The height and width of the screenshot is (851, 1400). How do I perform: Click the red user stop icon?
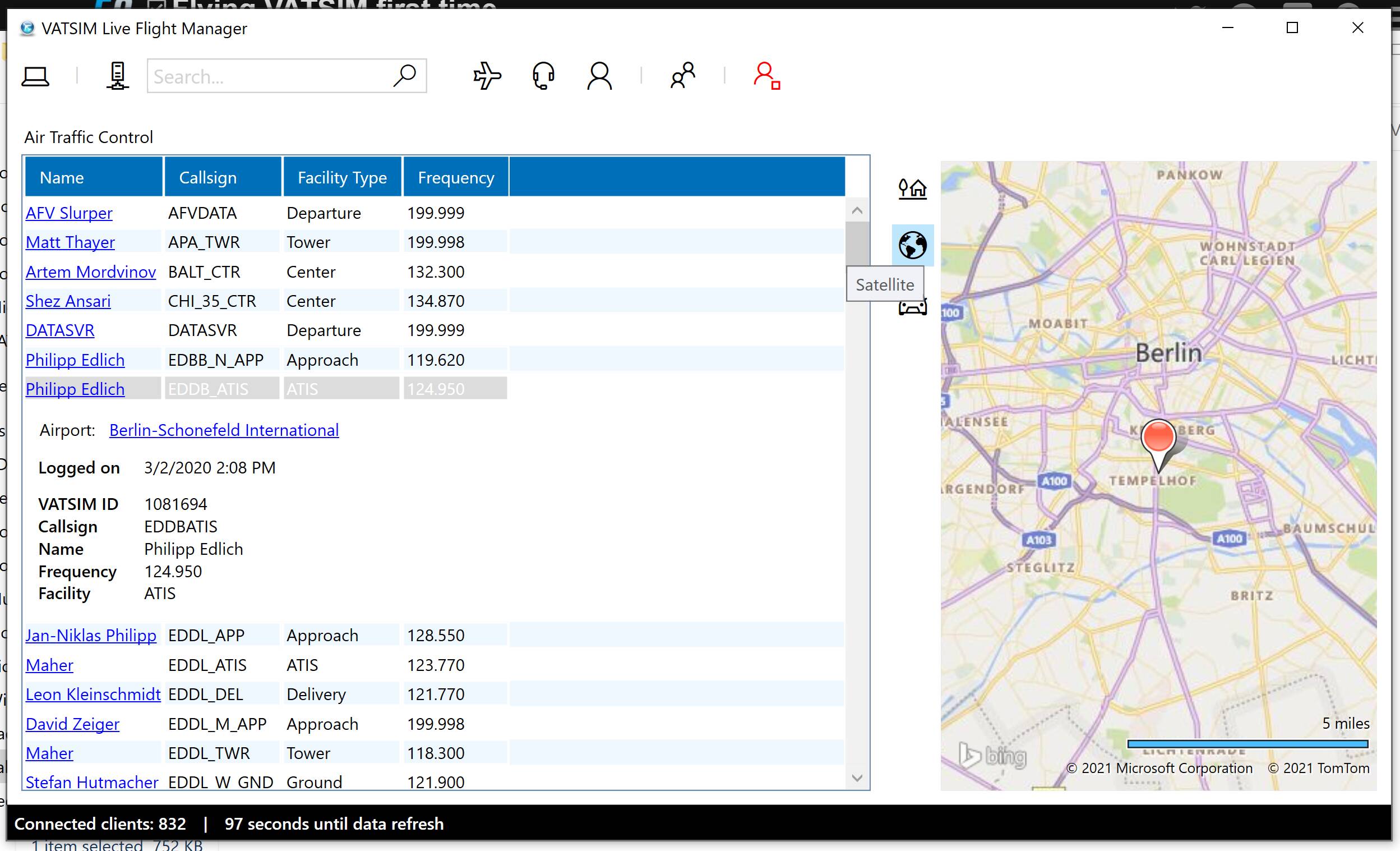coord(766,76)
